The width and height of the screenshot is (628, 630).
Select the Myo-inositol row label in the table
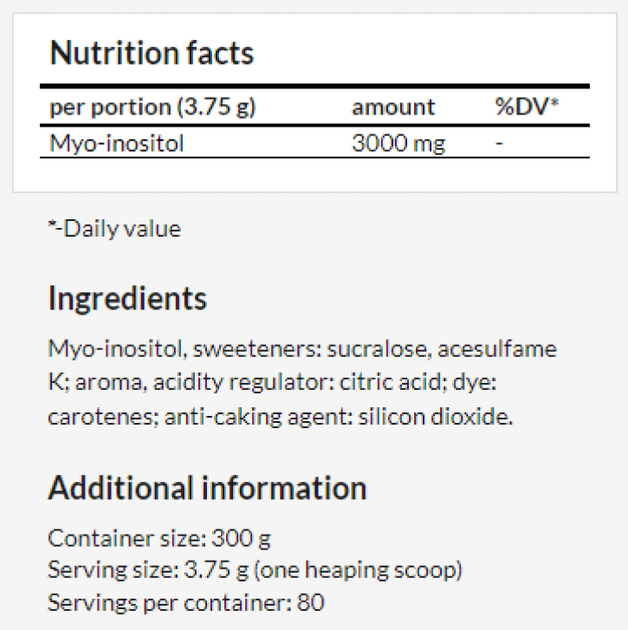point(117,143)
